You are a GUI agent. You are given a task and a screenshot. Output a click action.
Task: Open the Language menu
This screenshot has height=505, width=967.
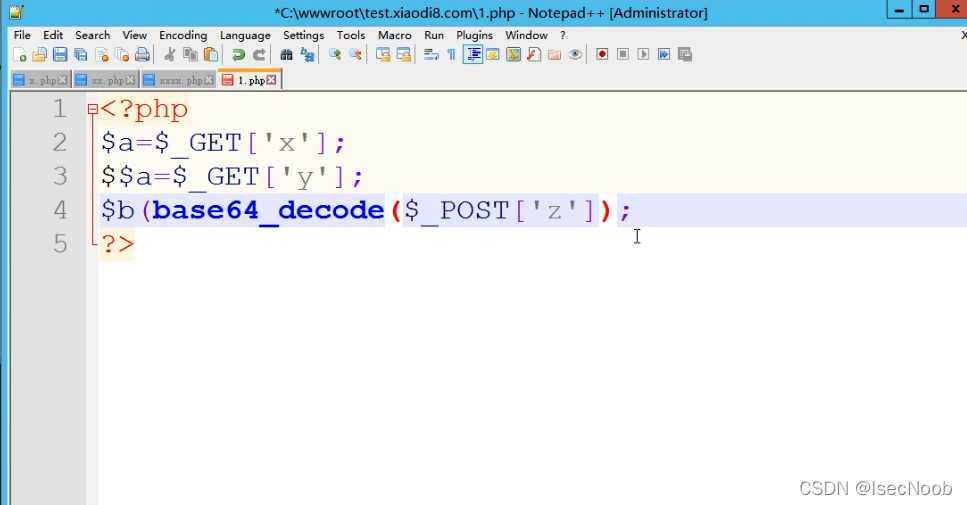tap(245, 35)
